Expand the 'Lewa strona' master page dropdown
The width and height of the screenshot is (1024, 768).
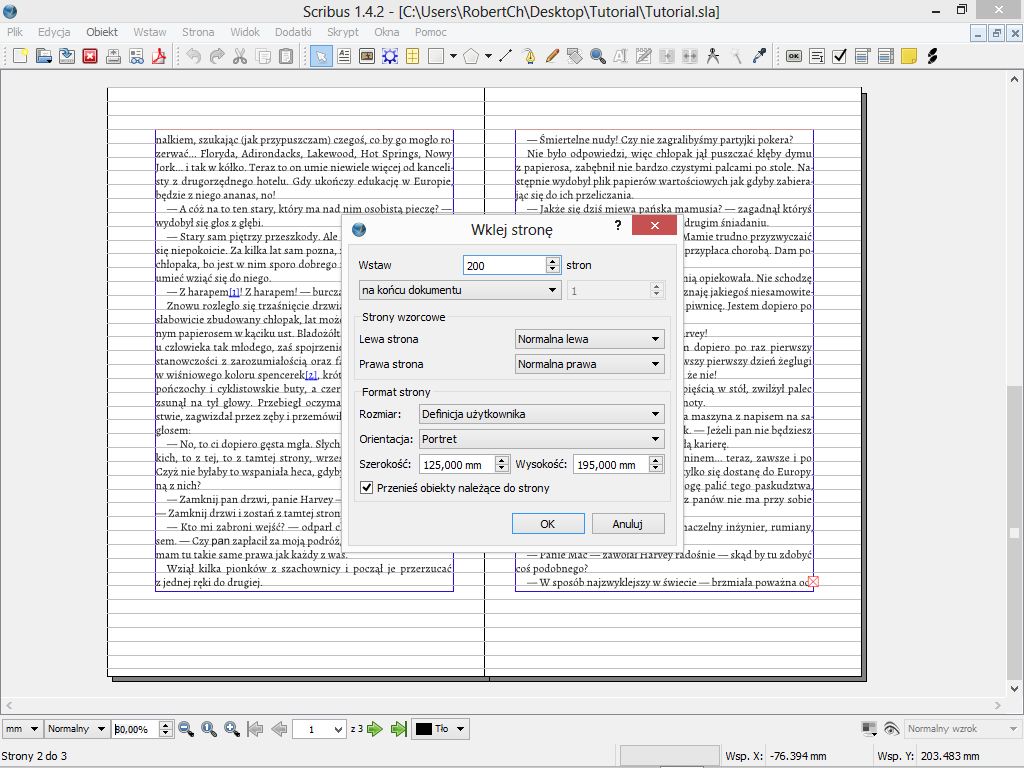(x=589, y=339)
